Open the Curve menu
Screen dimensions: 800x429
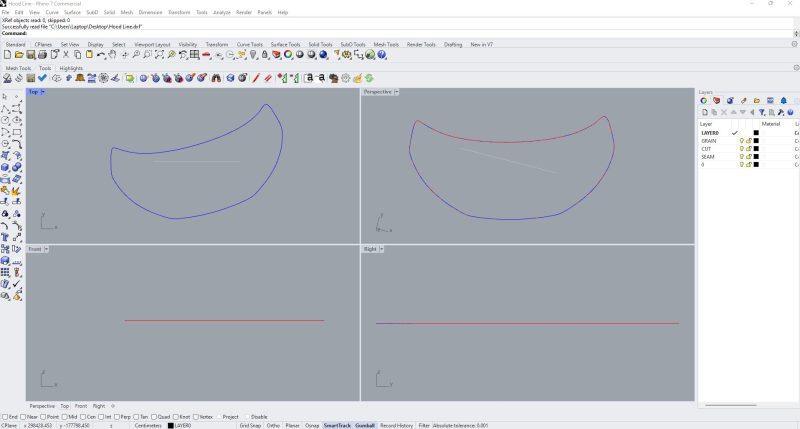pos(52,12)
